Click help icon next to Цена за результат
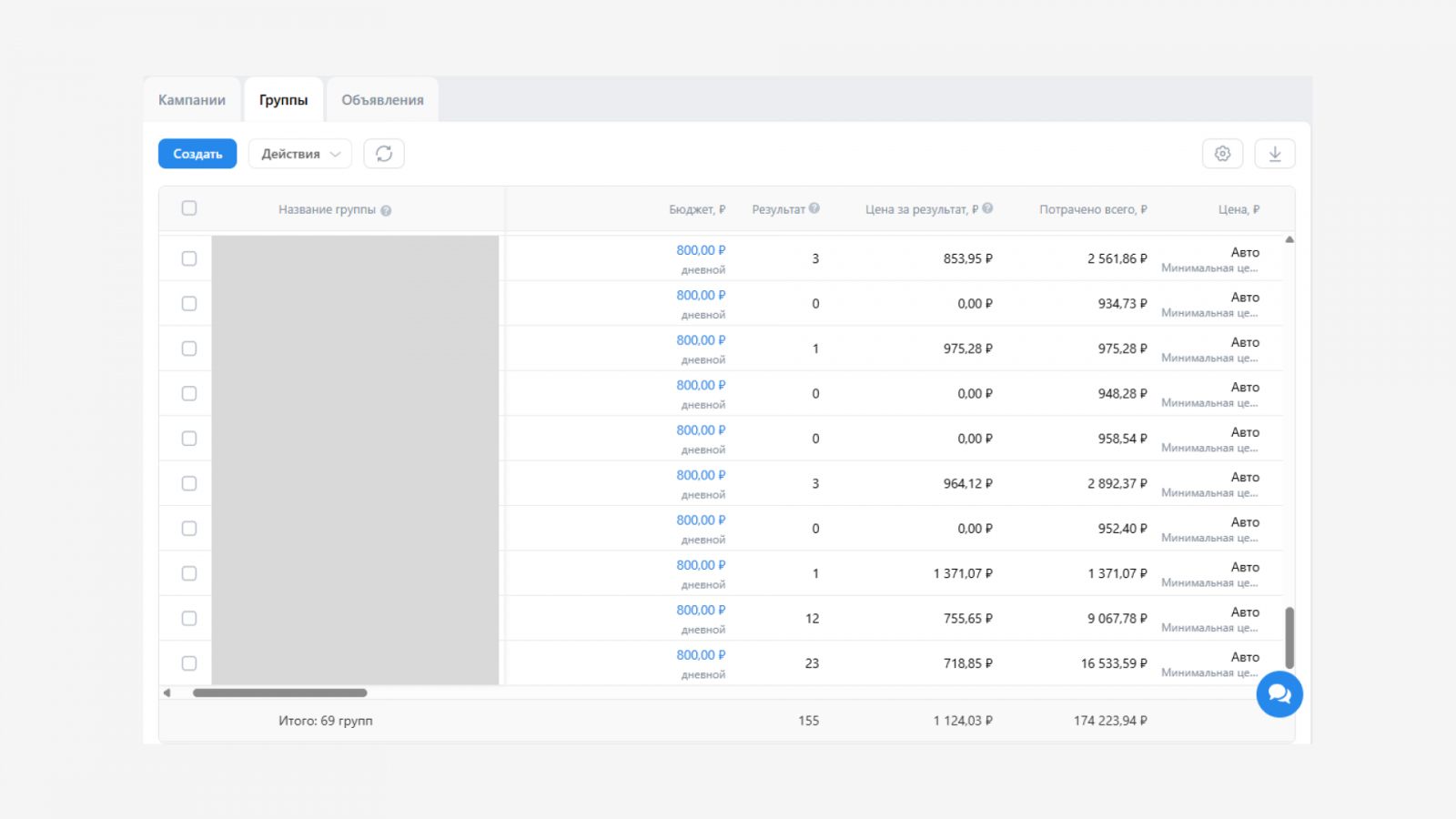This screenshot has height=819, width=1456. point(987,208)
